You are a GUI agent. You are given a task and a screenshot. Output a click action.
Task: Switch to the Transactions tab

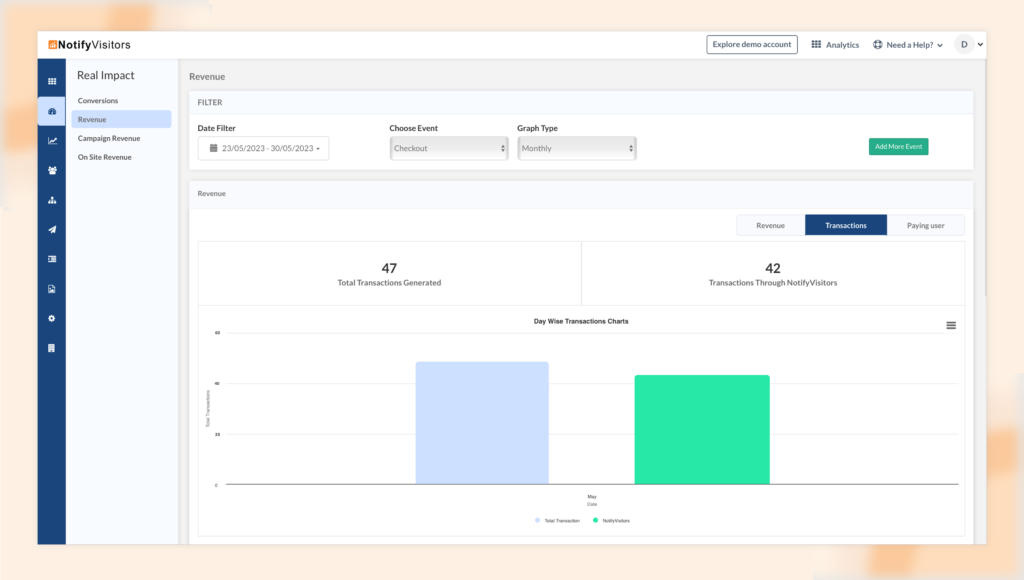click(x=846, y=225)
